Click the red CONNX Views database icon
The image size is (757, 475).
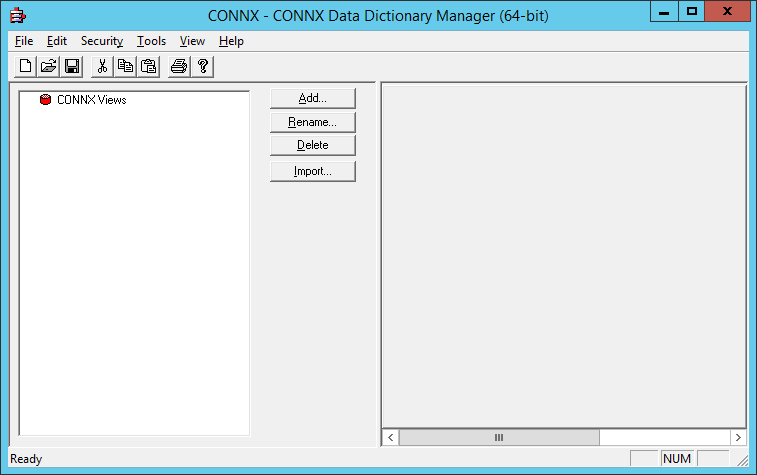45,100
